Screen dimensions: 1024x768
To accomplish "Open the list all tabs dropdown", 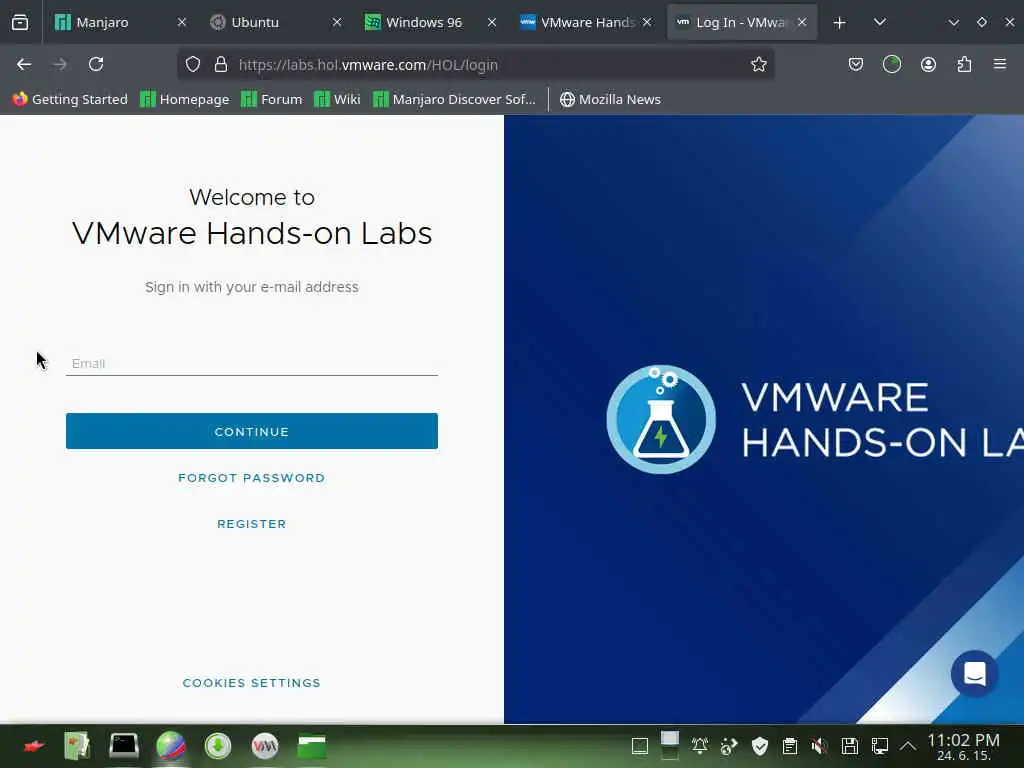I will point(880,22).
